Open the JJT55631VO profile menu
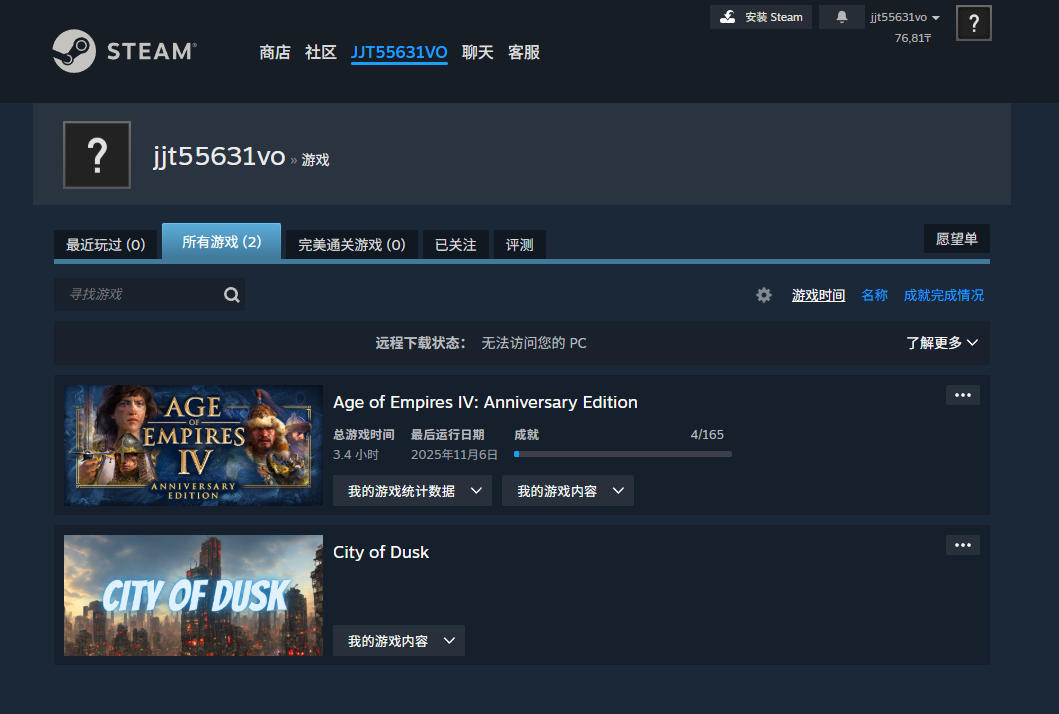 click(x=399, y=53)
